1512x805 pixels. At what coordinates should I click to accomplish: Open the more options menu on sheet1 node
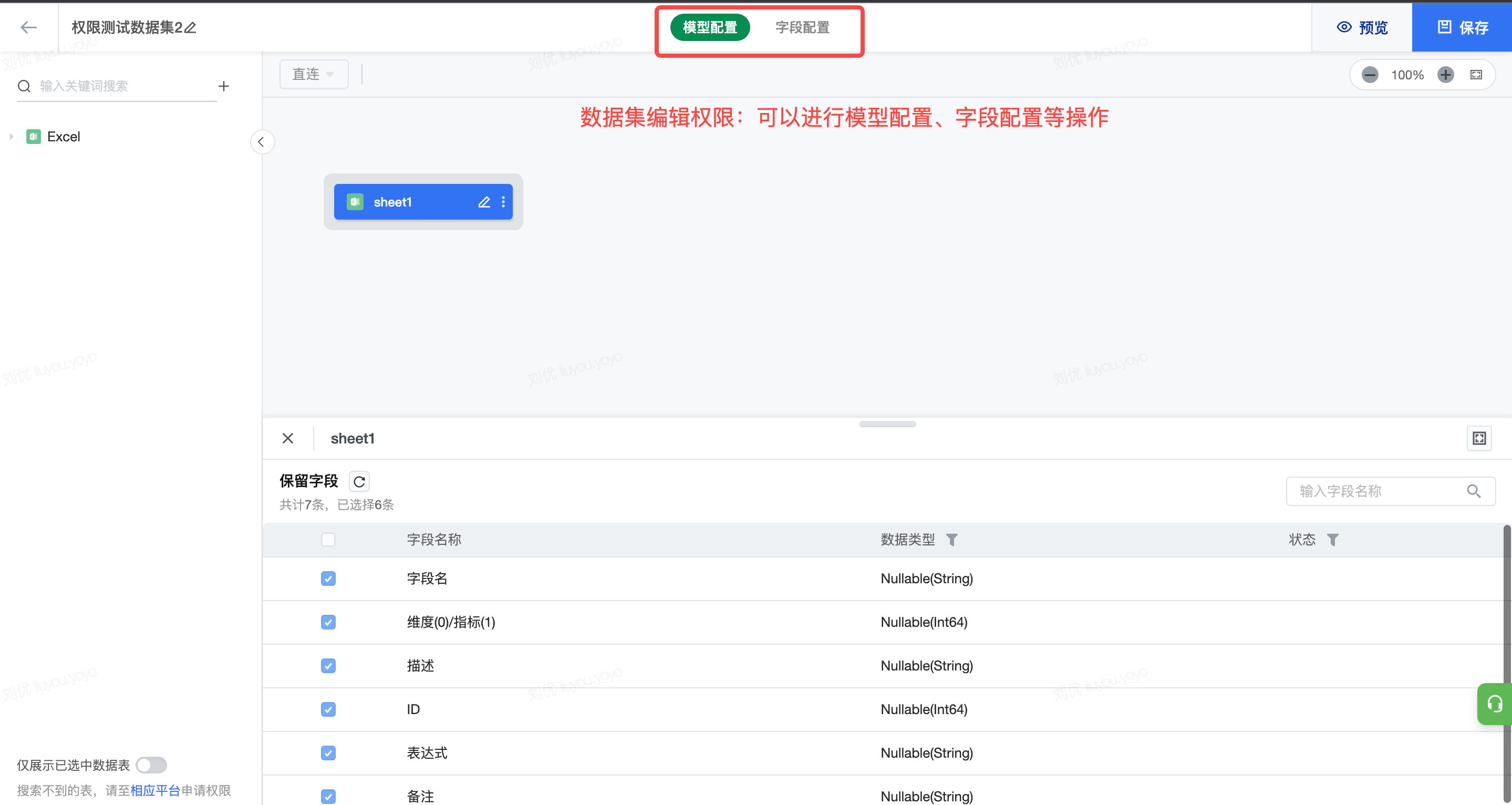504,202
